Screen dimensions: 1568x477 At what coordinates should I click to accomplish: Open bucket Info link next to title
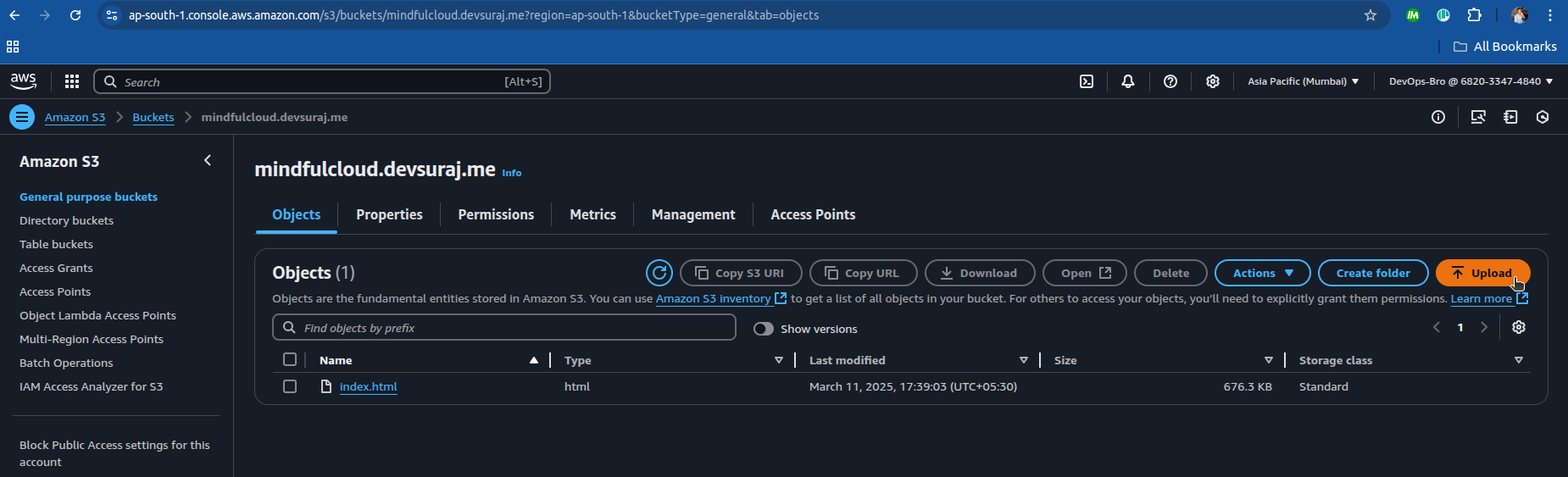(x=512, y=173)
